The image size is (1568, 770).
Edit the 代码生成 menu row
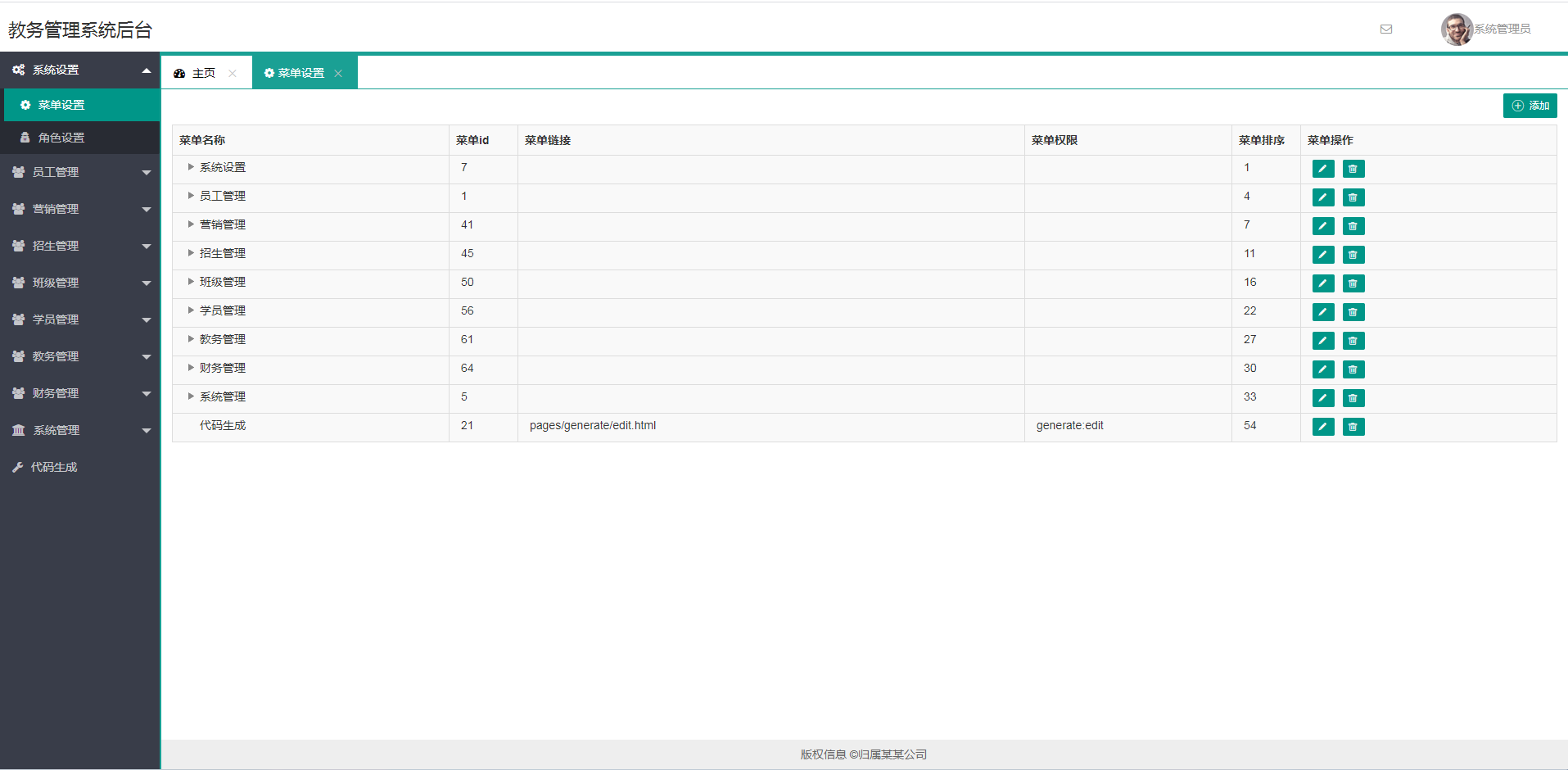tap(1322, 427)
